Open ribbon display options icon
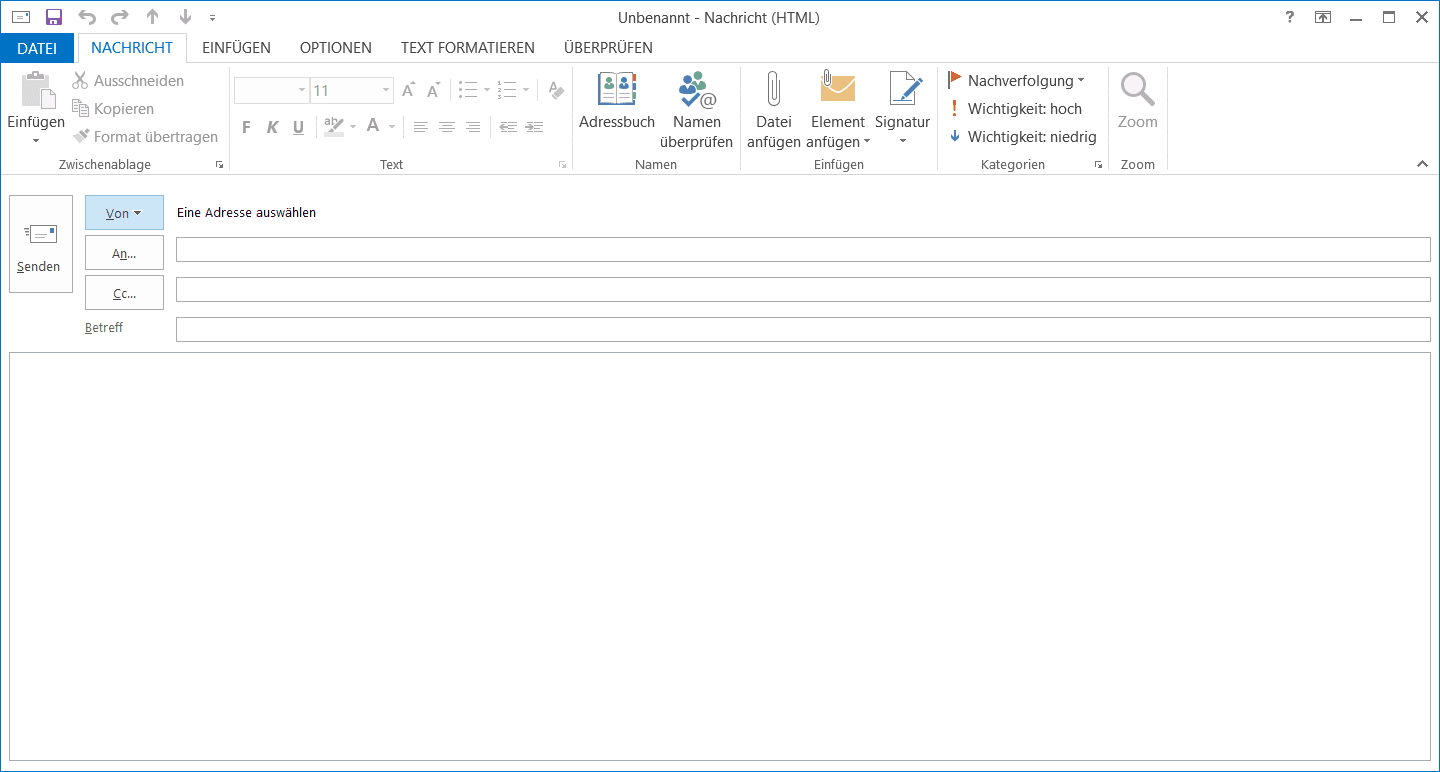The image size is (1440, 772). click(x=1323, y=17)
